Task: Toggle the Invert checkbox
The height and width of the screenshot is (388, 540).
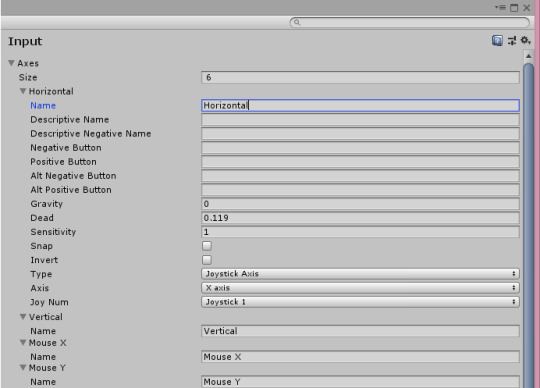Action: pyautogui.click(x=207, y=260)
